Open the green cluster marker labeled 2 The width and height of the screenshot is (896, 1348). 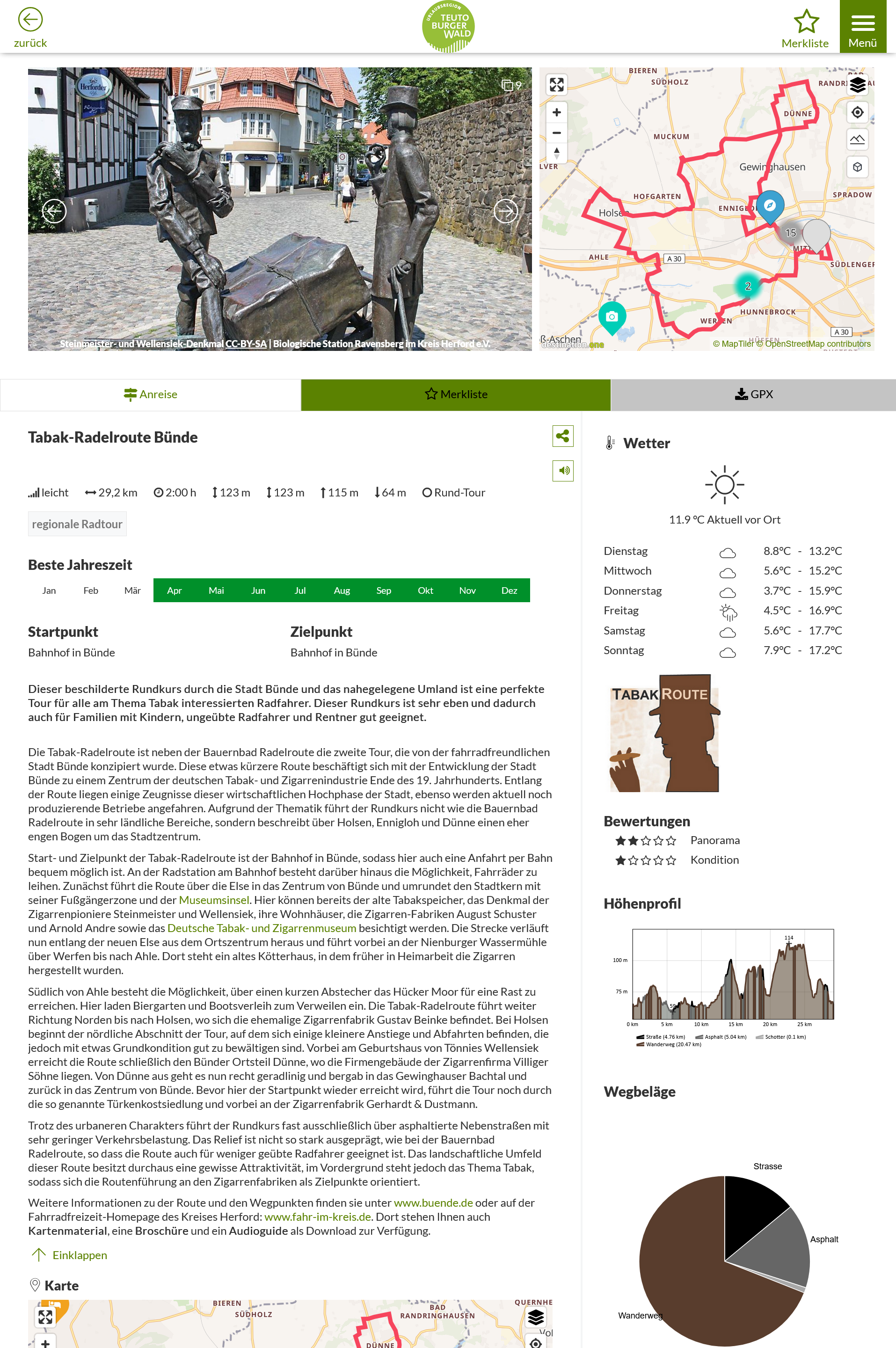pos(747,286)
